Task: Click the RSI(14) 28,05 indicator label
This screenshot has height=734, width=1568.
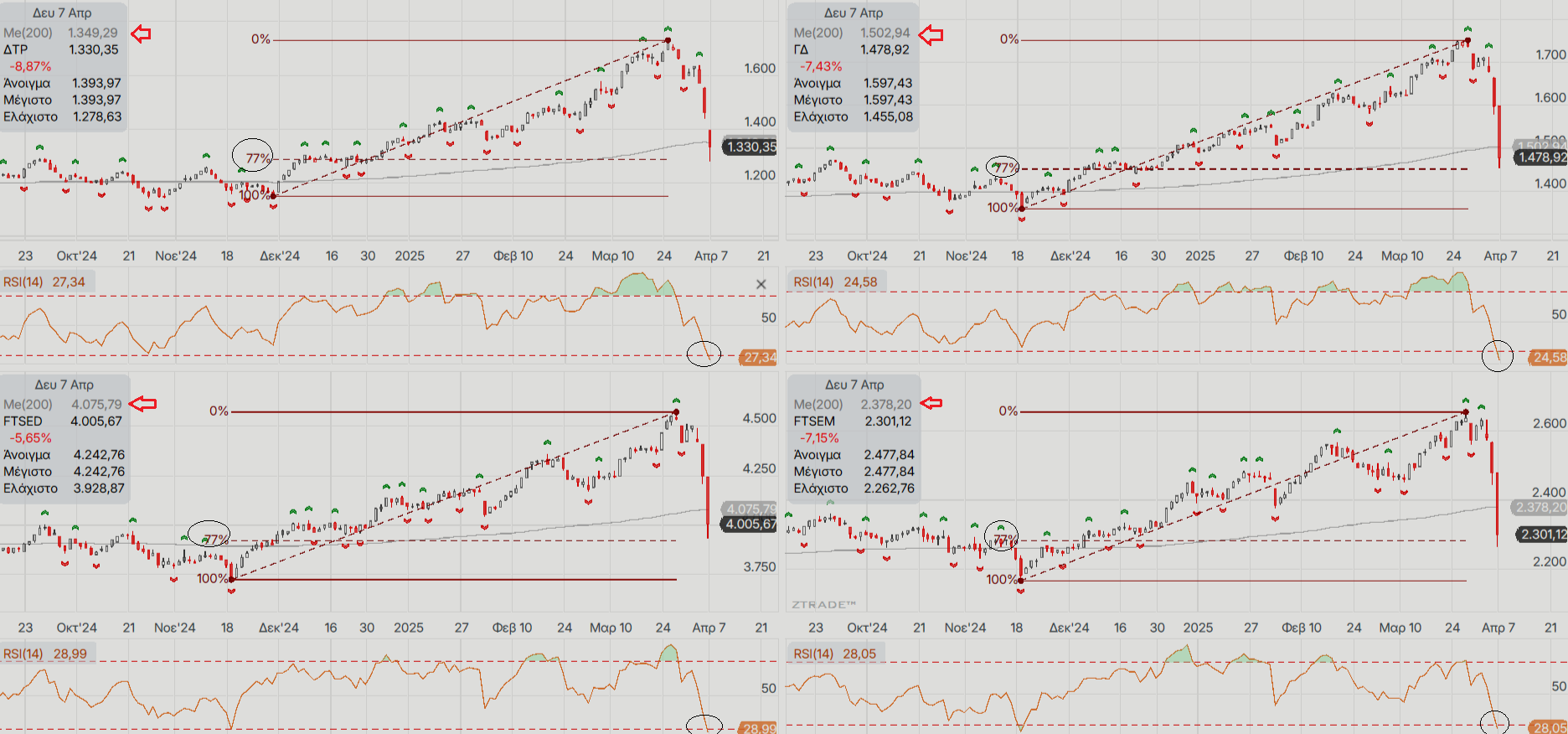Action: pos(834,654)
